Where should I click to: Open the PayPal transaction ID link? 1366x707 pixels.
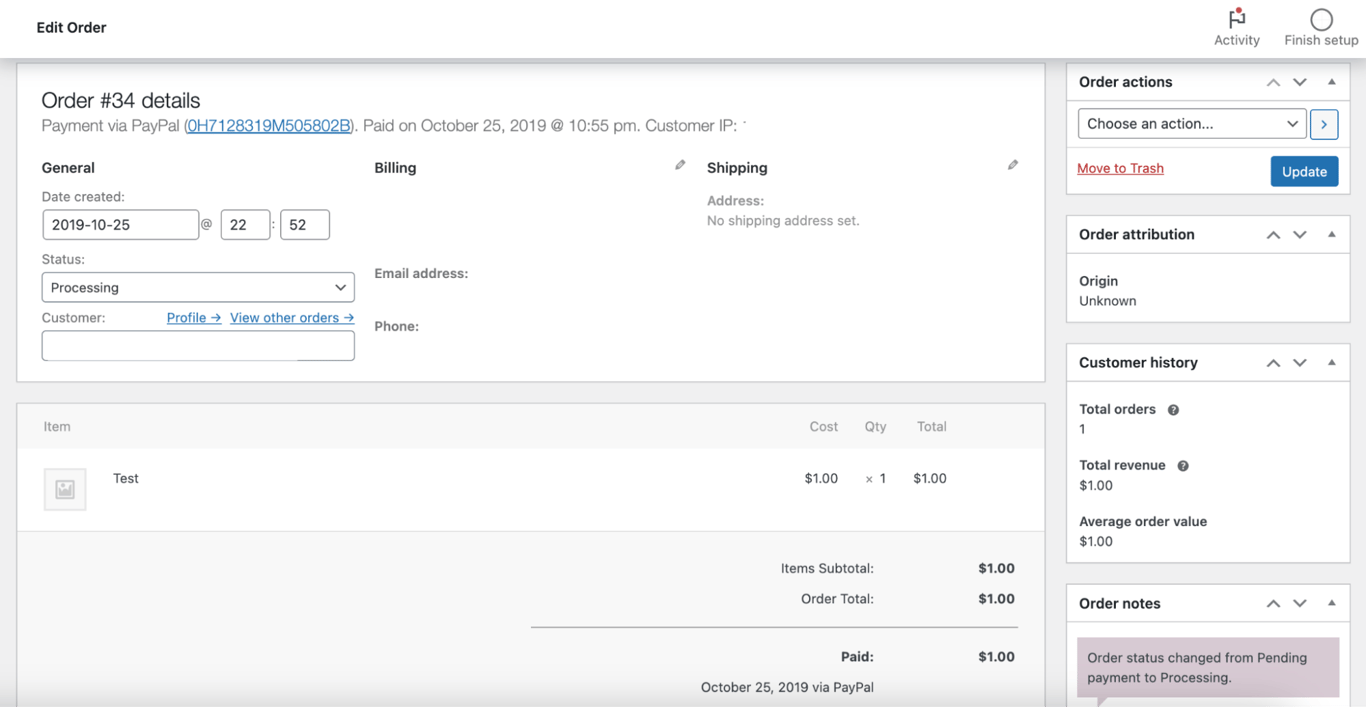coord(268,125)
